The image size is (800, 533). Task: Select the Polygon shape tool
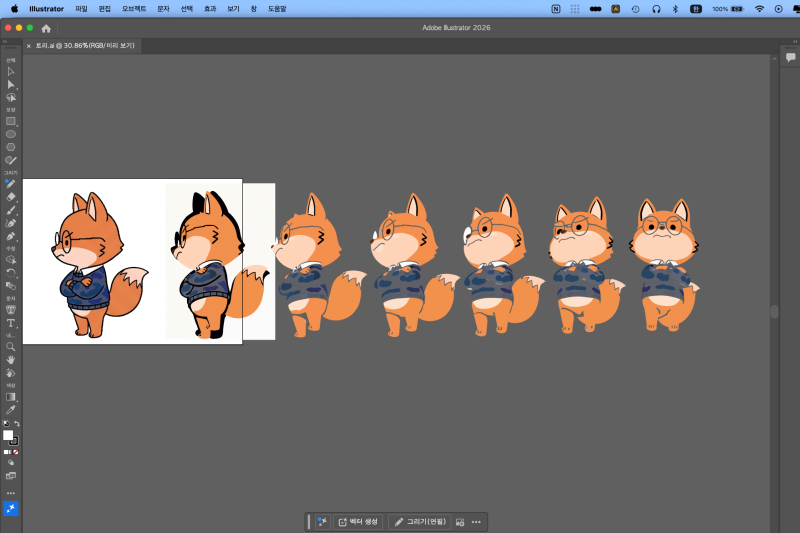click(11, 147)
